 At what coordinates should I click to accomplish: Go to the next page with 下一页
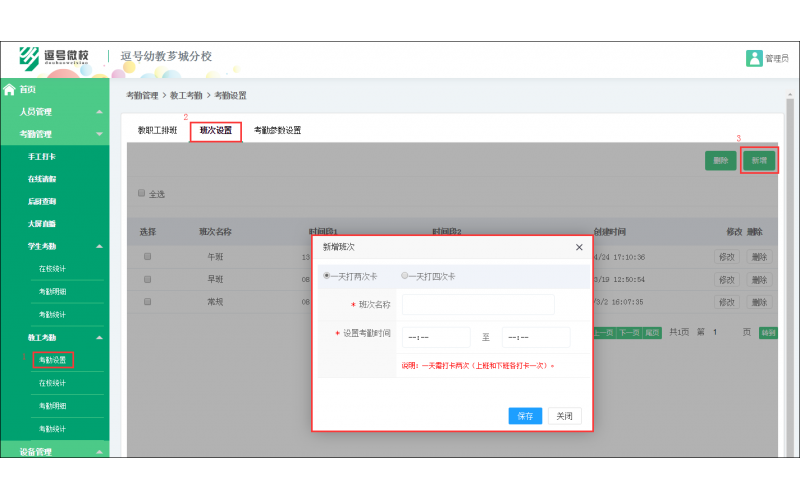[629, 333]
